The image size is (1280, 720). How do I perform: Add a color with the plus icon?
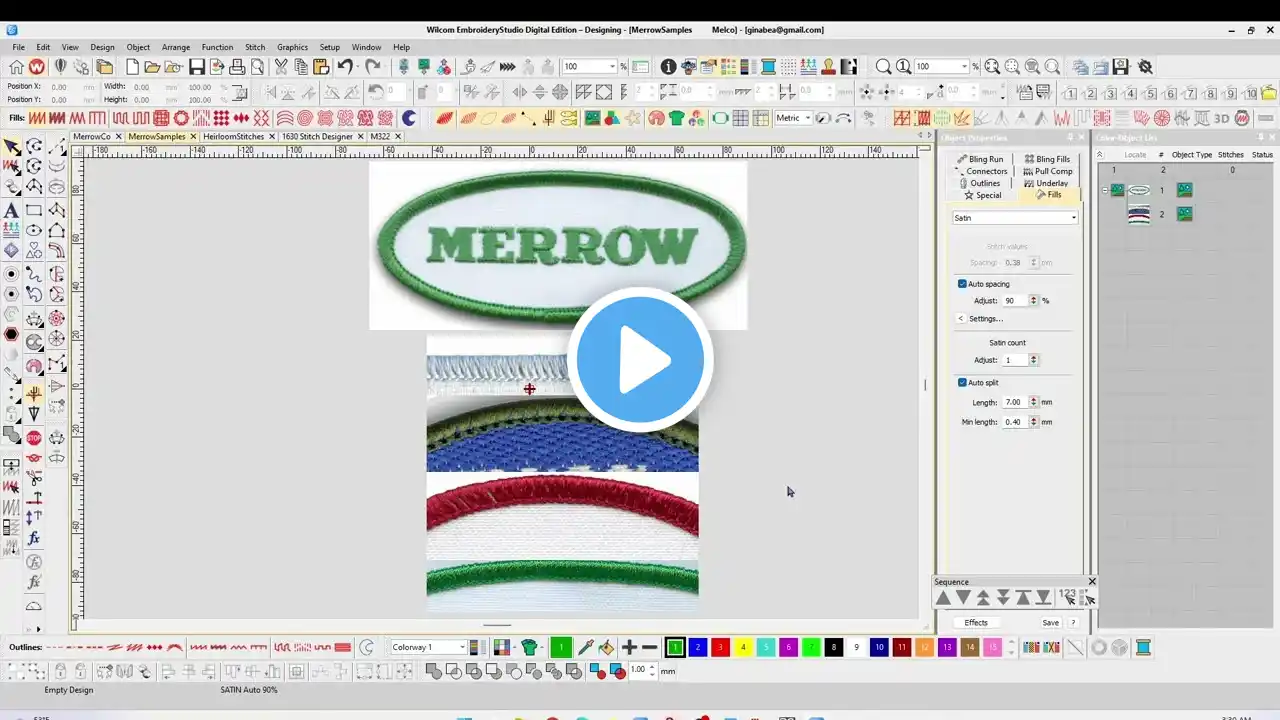click(x=629, y=647)
